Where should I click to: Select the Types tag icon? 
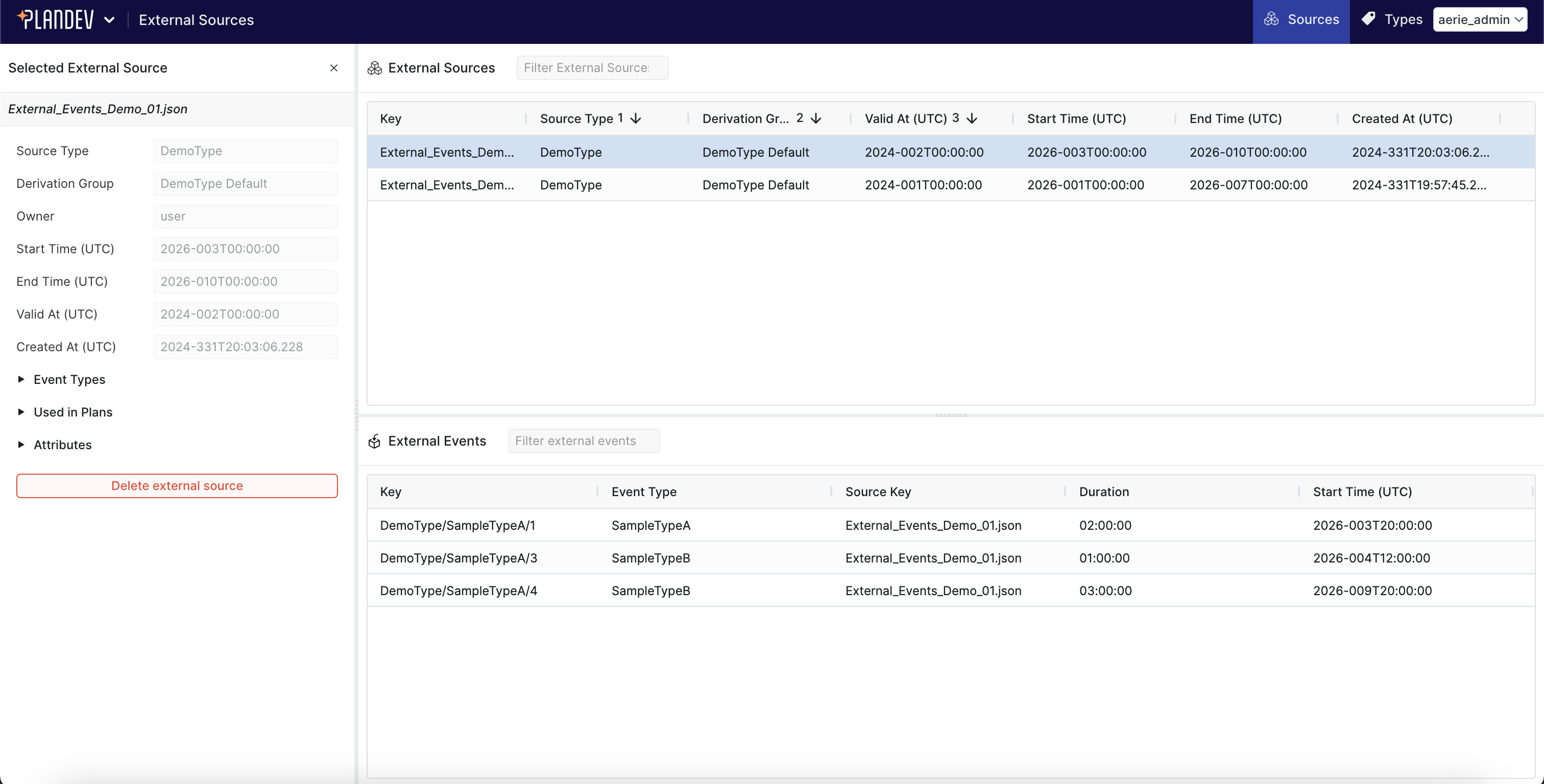point(1369,18)
